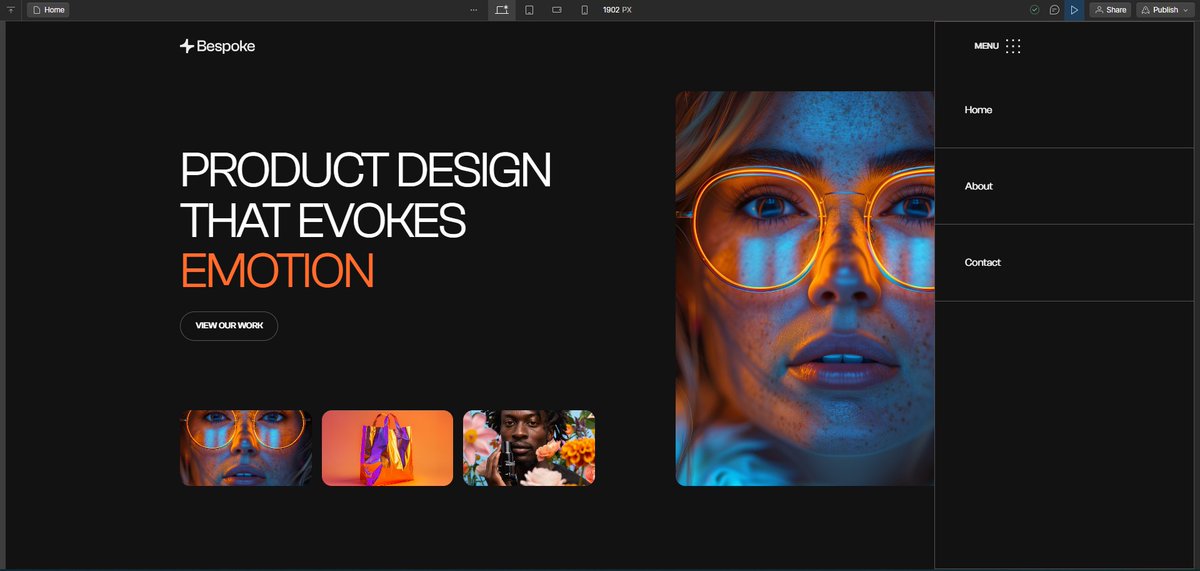Click the collapse-toolbar arrow icon at top left

[x=10, y=9]
